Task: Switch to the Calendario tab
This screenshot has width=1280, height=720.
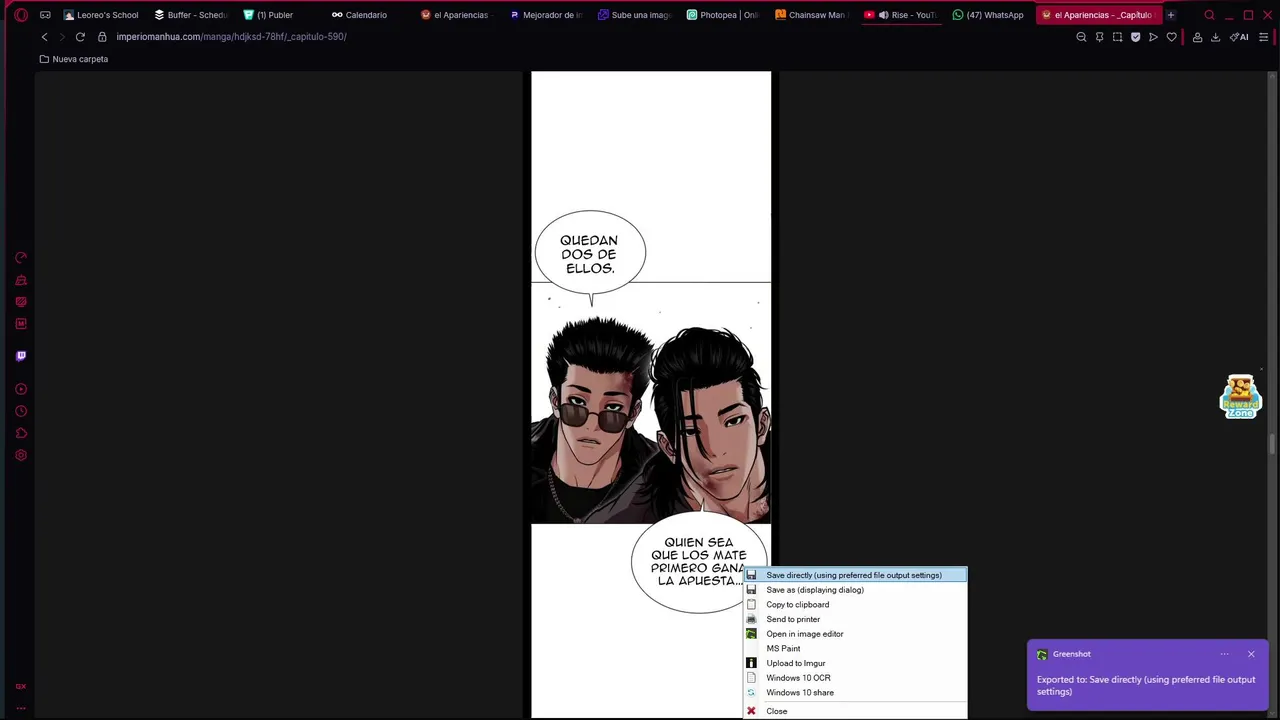Action: (359, 15)
